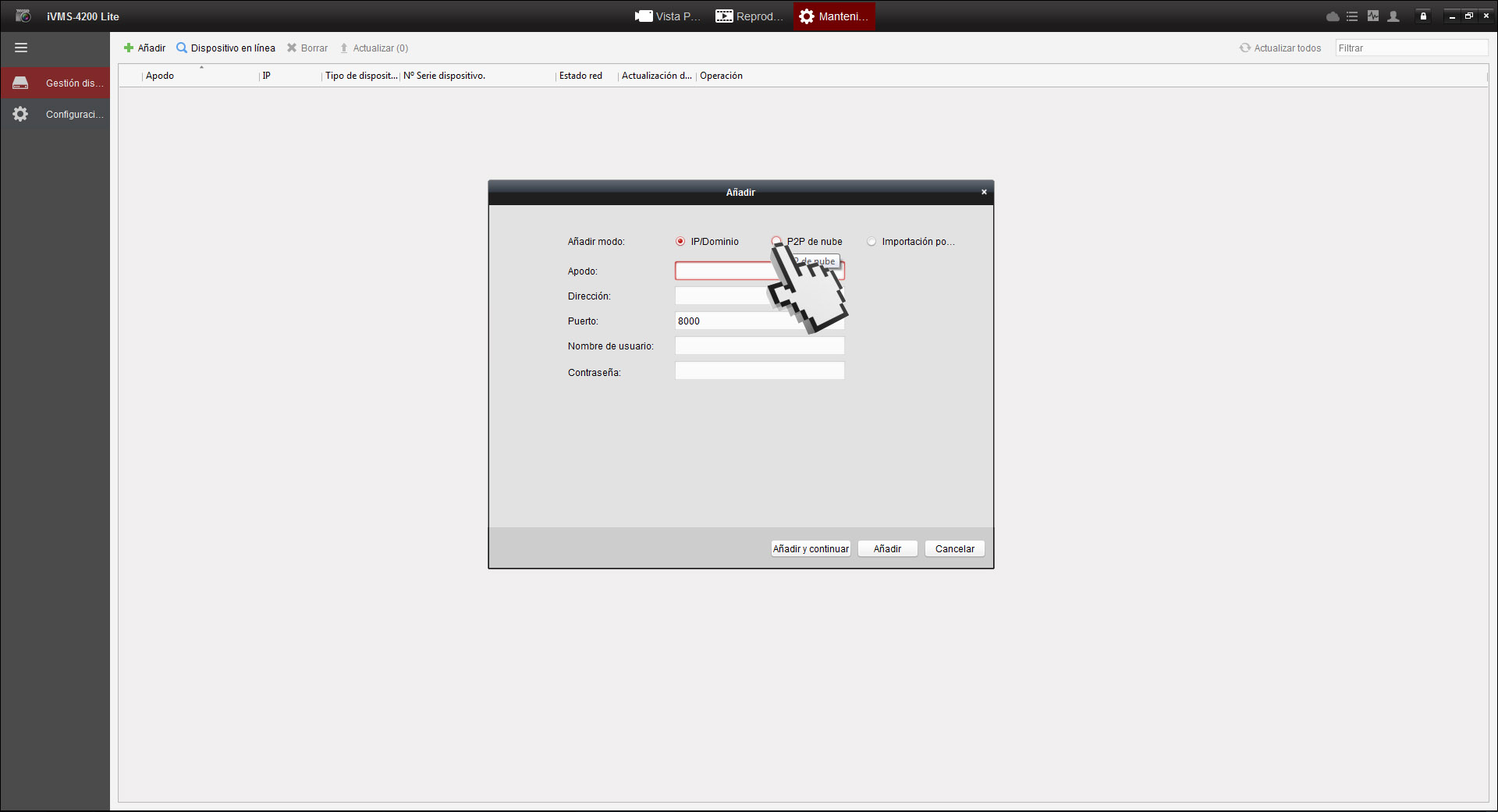
Task: Lock the client with the padlock icon
Action: point(1423,16)
